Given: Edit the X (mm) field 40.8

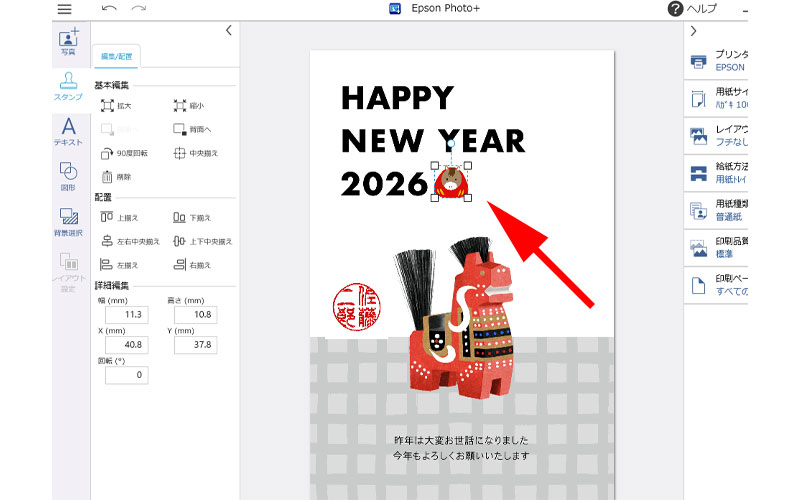Looking at the screenshot, I should click(x=127, y=345).
